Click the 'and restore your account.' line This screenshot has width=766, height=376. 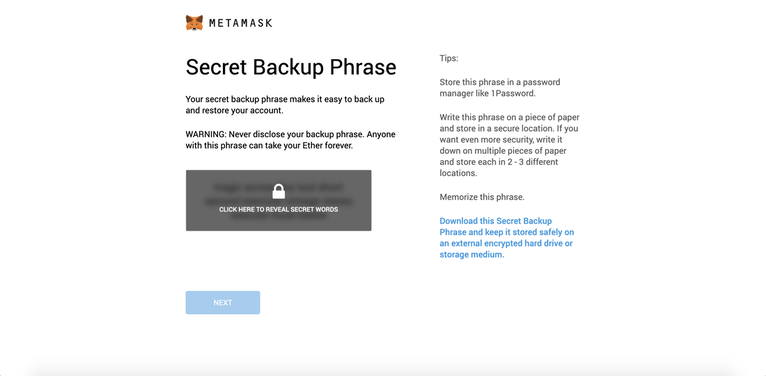[x=234, y=110]
